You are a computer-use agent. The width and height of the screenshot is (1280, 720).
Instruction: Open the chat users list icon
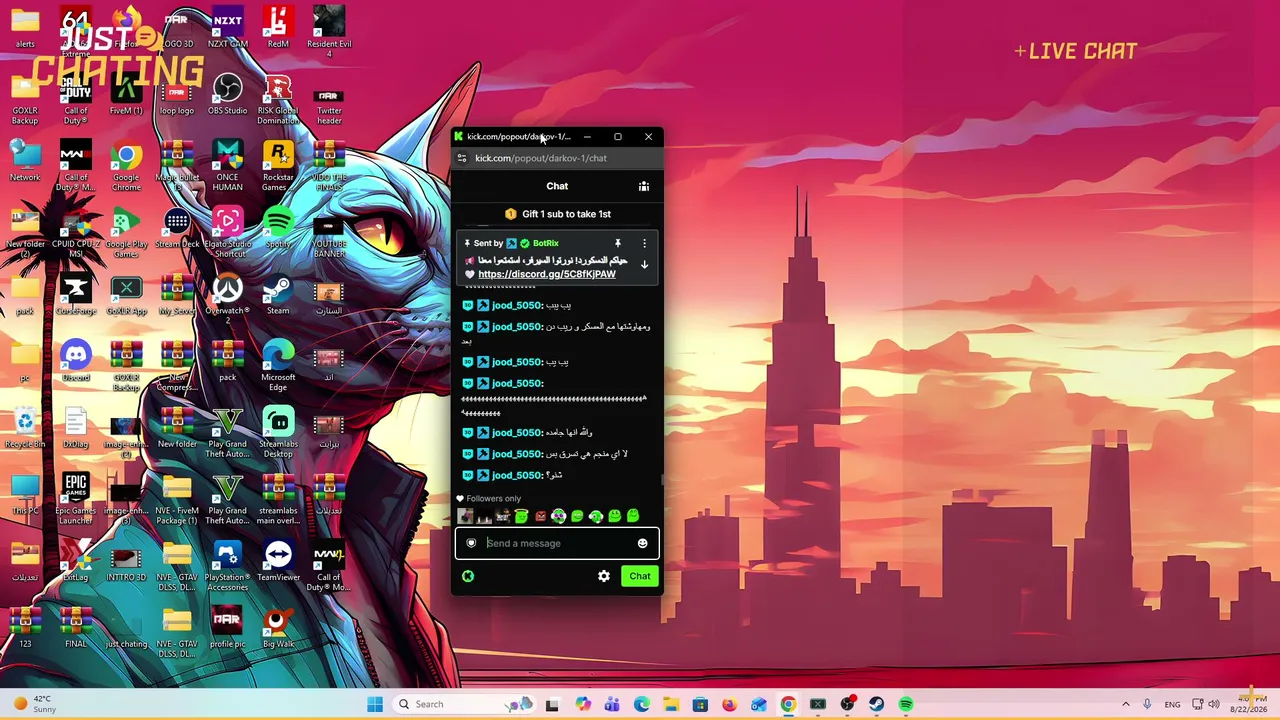644,186
